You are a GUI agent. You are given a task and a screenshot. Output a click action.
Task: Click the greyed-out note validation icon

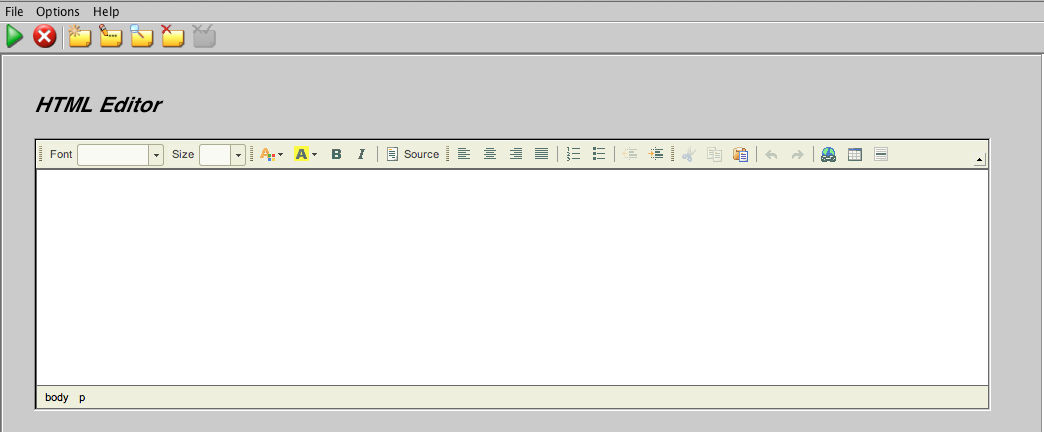[x=204, y=36]
